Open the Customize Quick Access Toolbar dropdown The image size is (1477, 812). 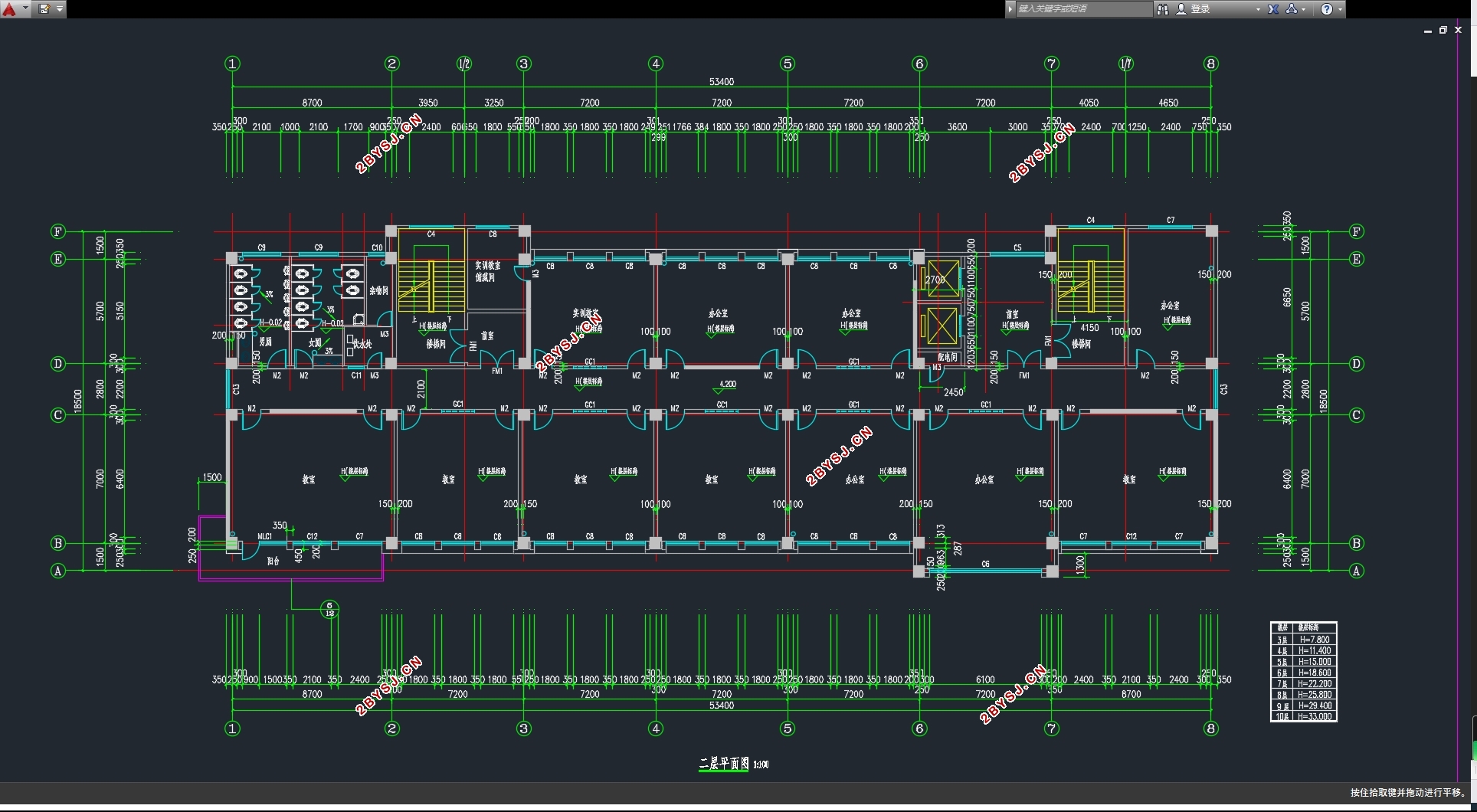[60, 9]
